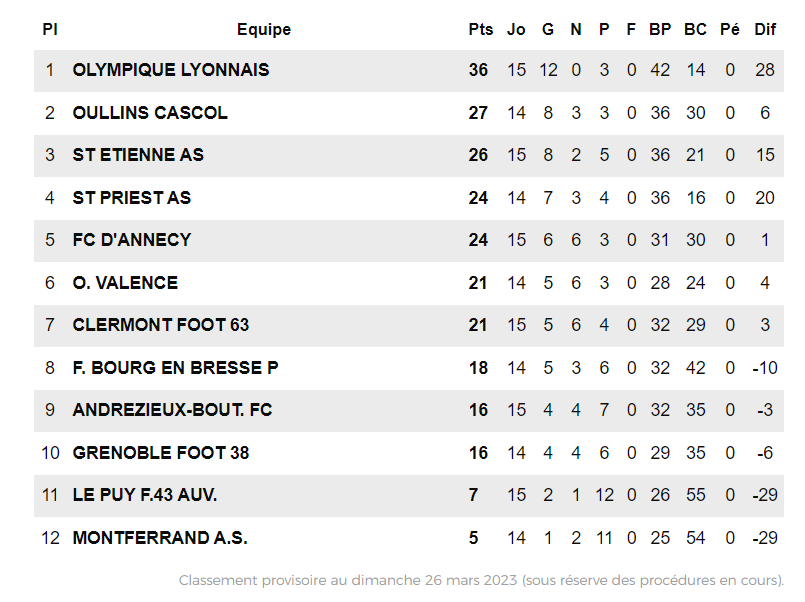Select F. BOURG EN BRESSE P
The image size is (805, 602).
coord(175,368)
